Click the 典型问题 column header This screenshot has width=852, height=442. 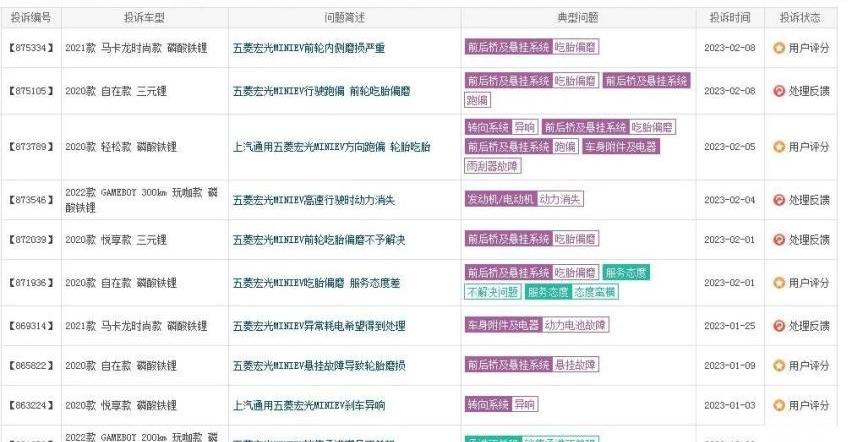coord(578,17)
